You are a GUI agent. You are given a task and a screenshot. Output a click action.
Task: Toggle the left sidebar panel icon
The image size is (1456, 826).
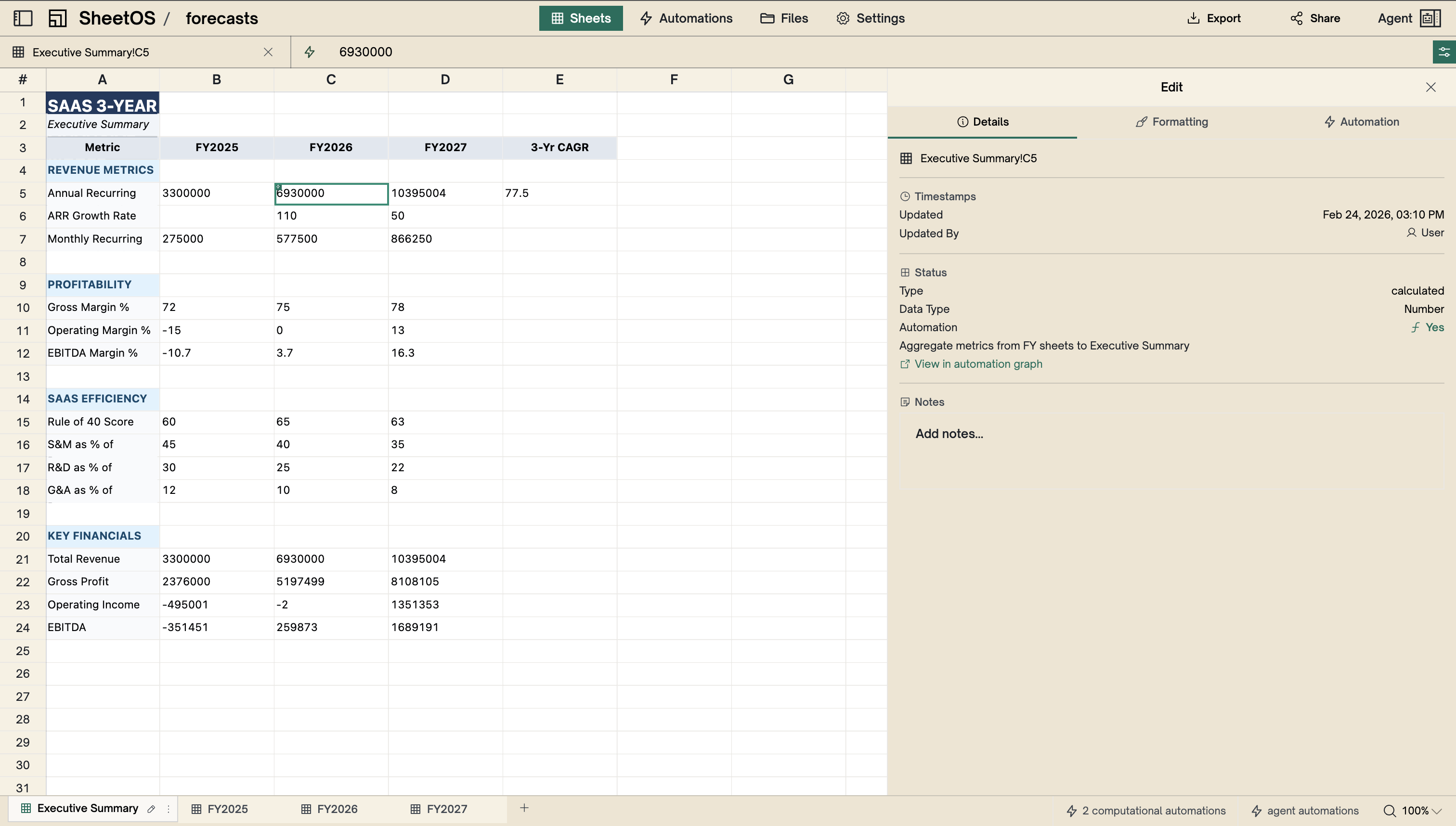[22, 18]
